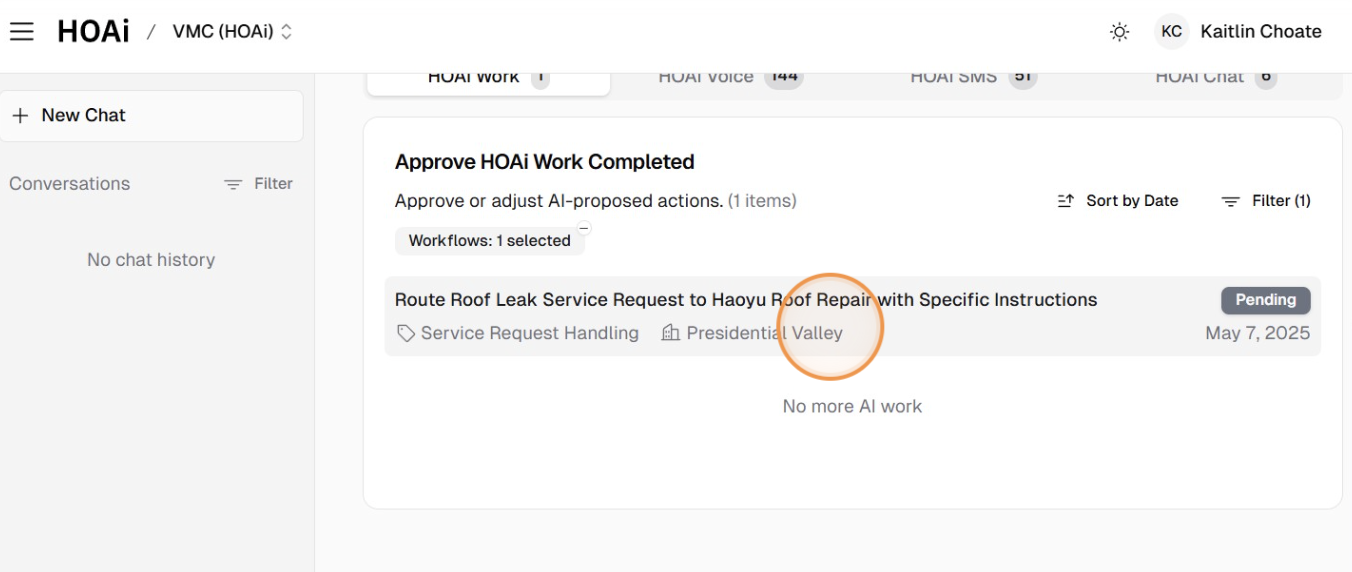This screenshot has width=1352, height=572.
Task: Click the Presidential Valley building icon
Action: [x=671, y=333]
